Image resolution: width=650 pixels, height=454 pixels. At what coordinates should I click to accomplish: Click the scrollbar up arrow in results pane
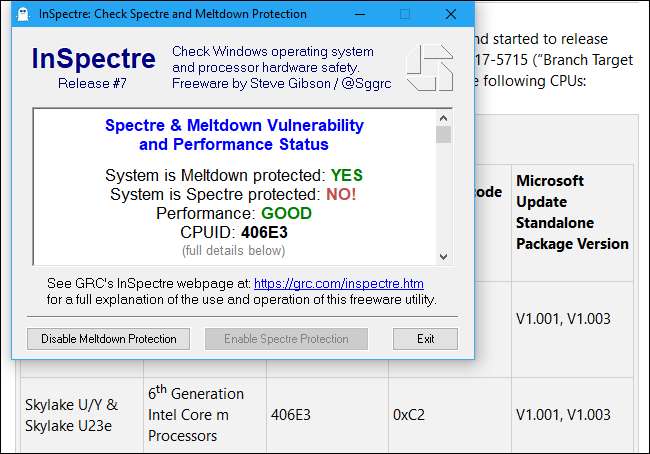click(444, 118)
